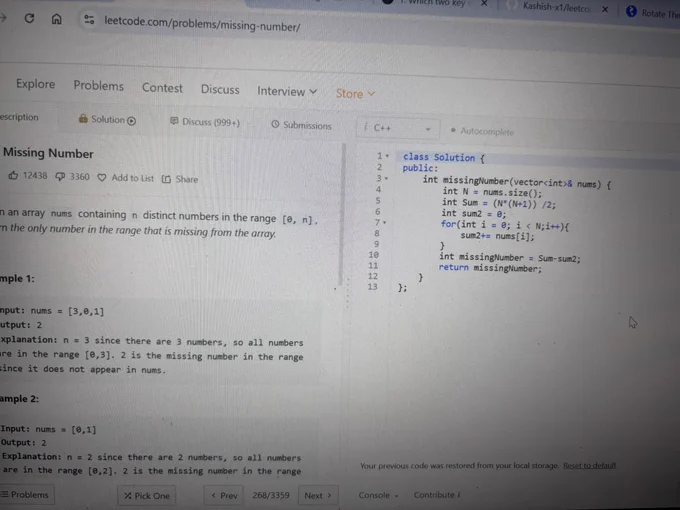Click the Reset to default link
This screenshot has width=680, height=510.
[589, 465]
